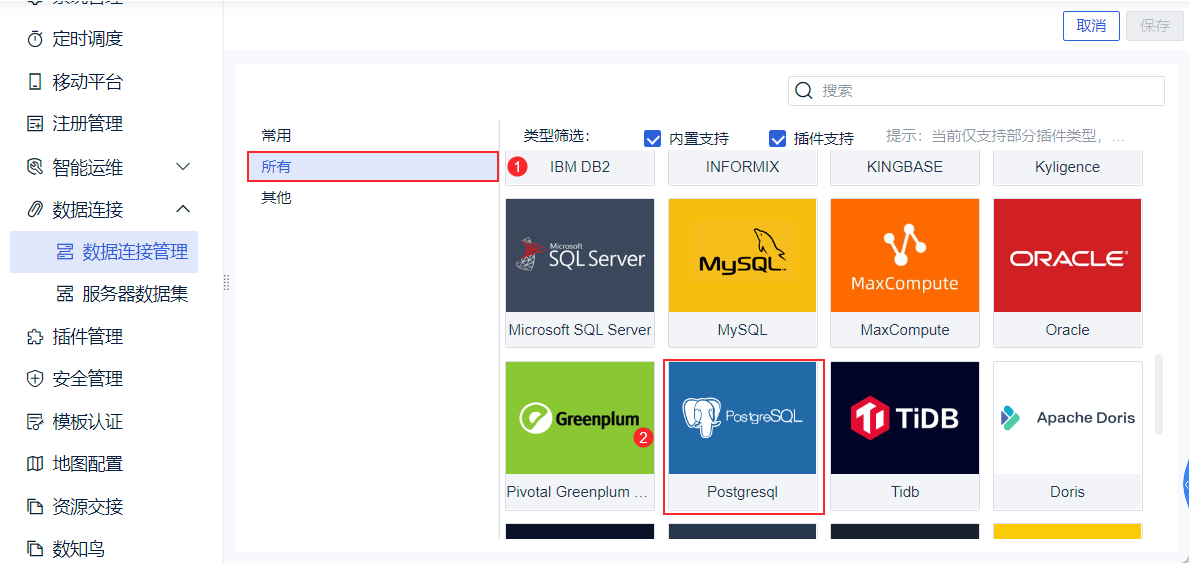
Task: Click the Postgresql label text
Action: tap(742, 492)
